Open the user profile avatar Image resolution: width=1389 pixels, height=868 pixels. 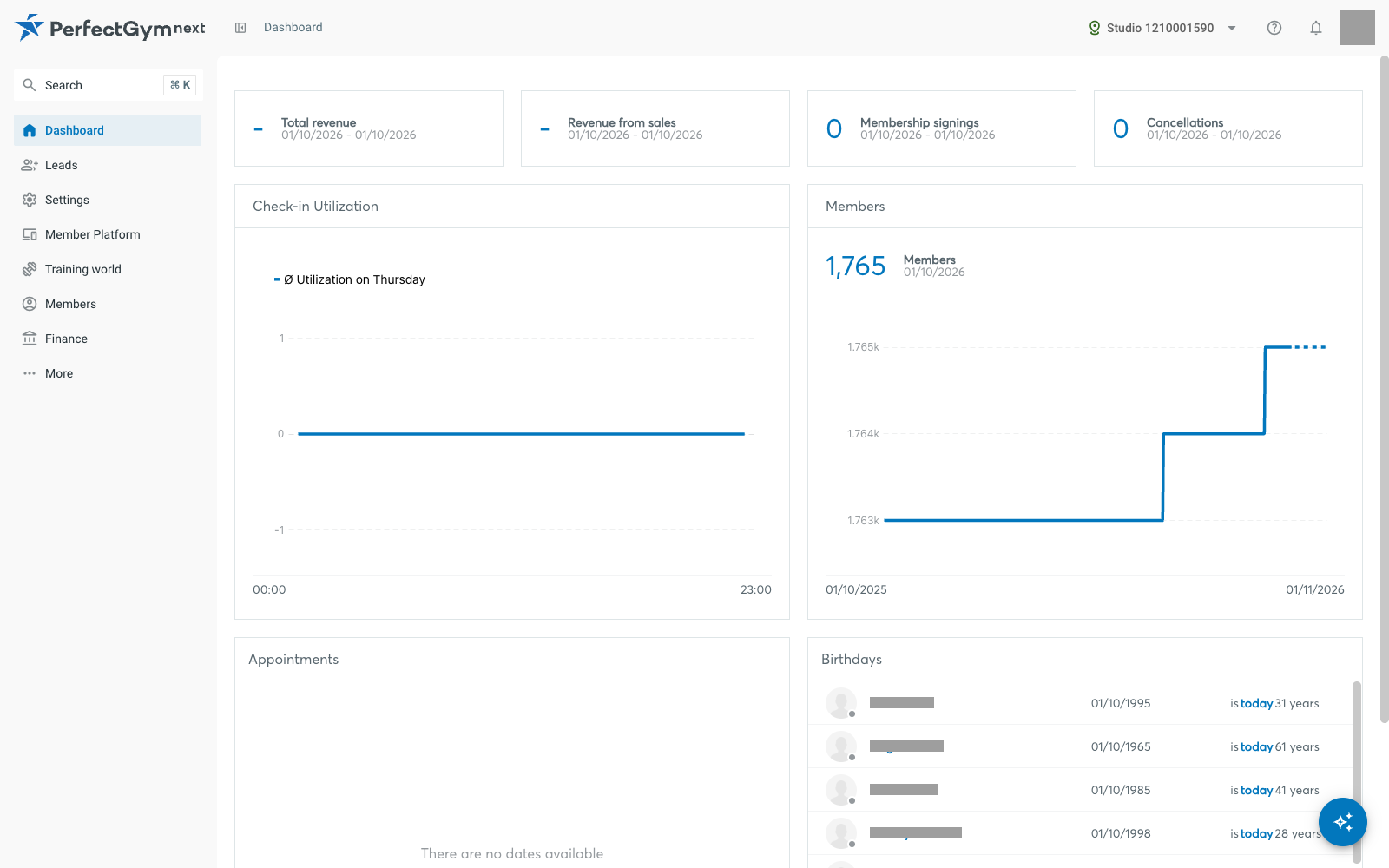[x=1358, y=28]
